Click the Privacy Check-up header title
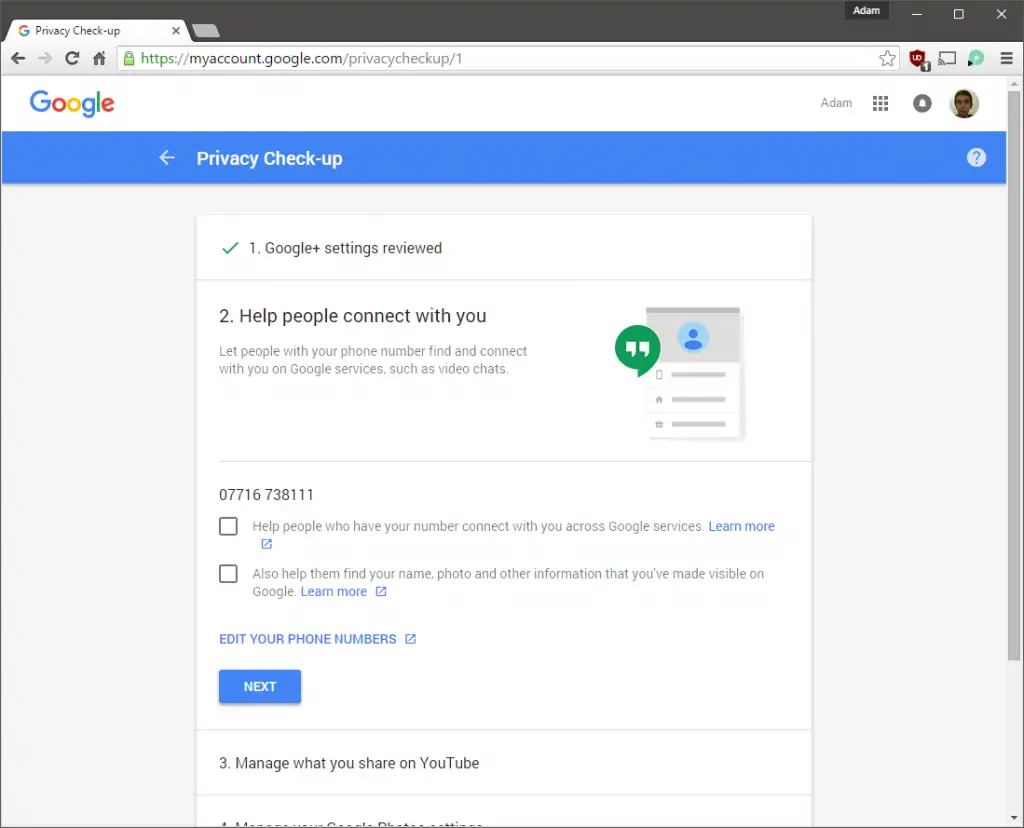The height and width of the screenshot is (828, 1024). tap(269, 158)
